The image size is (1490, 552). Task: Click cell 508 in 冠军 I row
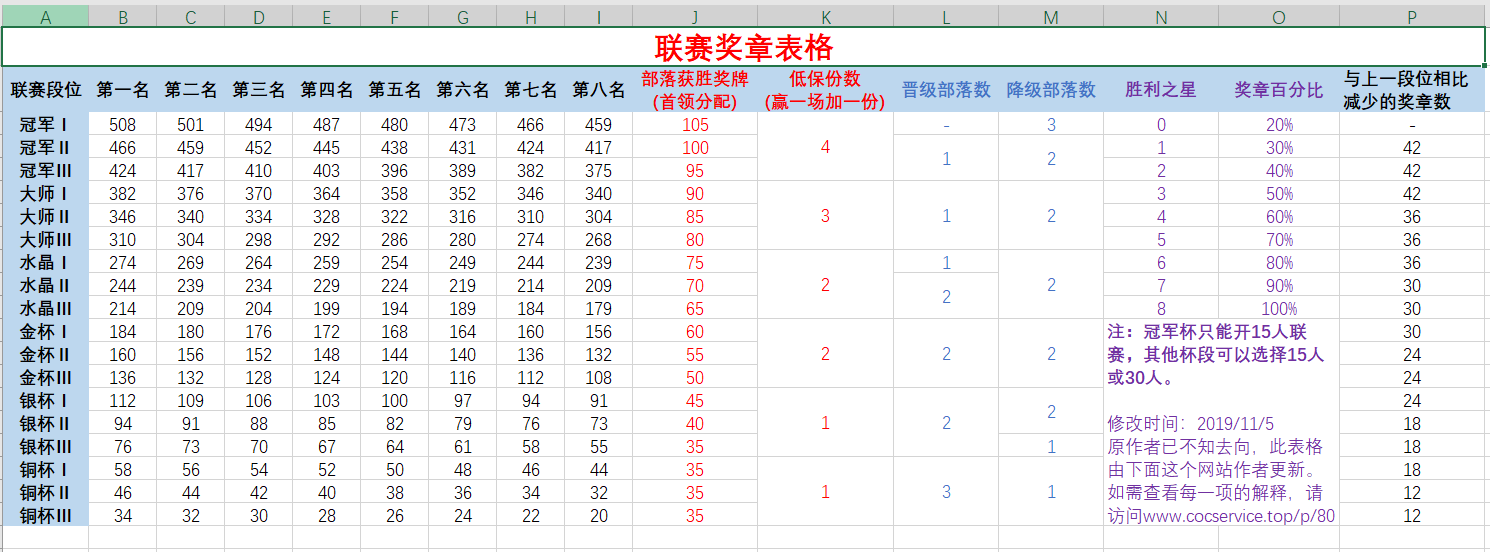pos(123,125)
